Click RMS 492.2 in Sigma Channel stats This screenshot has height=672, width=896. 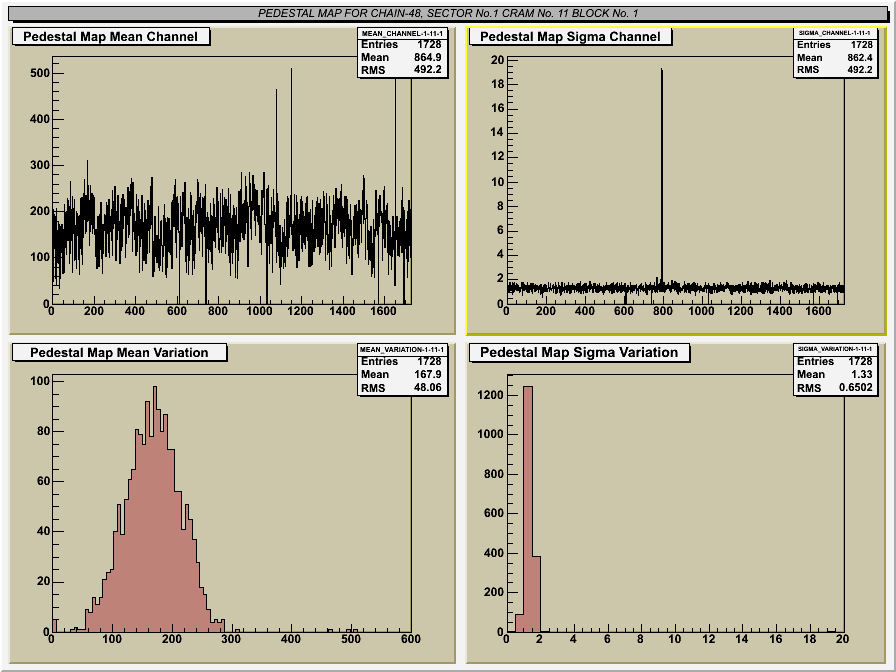pos(835,70)
